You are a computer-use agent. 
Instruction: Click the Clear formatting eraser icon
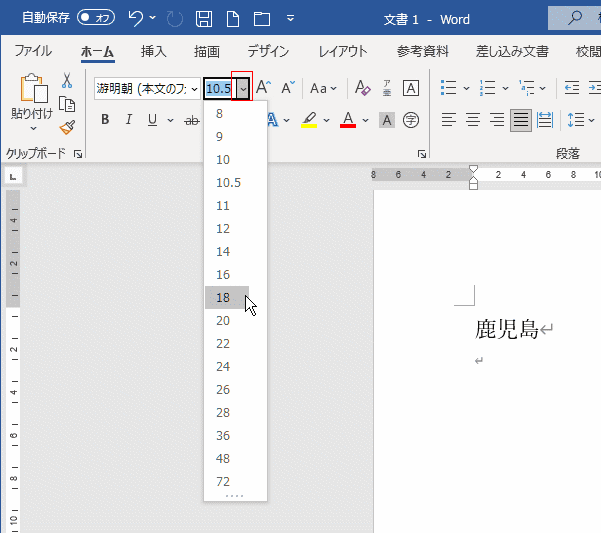click(x=363, y=88)
